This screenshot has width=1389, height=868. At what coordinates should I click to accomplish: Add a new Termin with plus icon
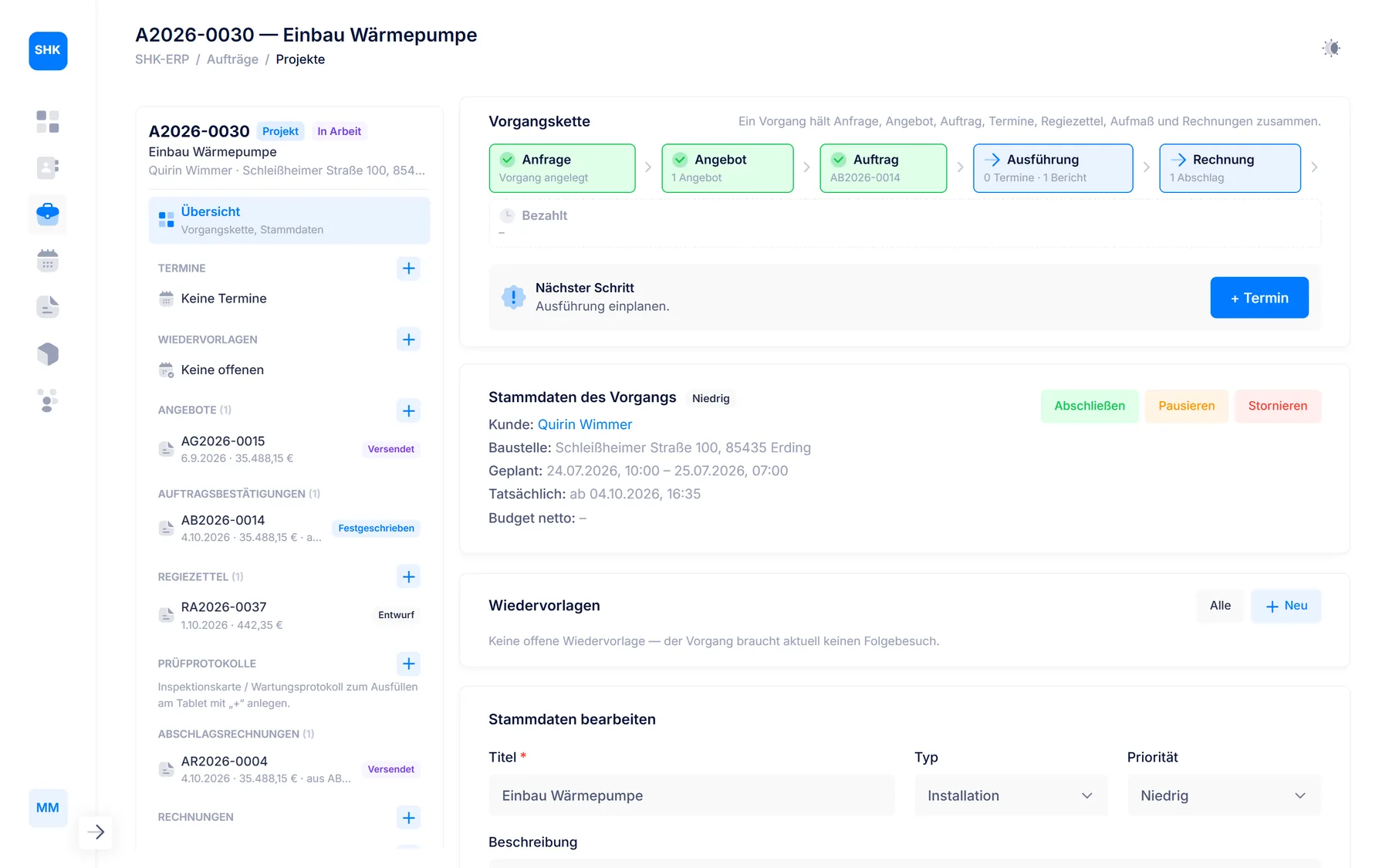pos(408,269)
